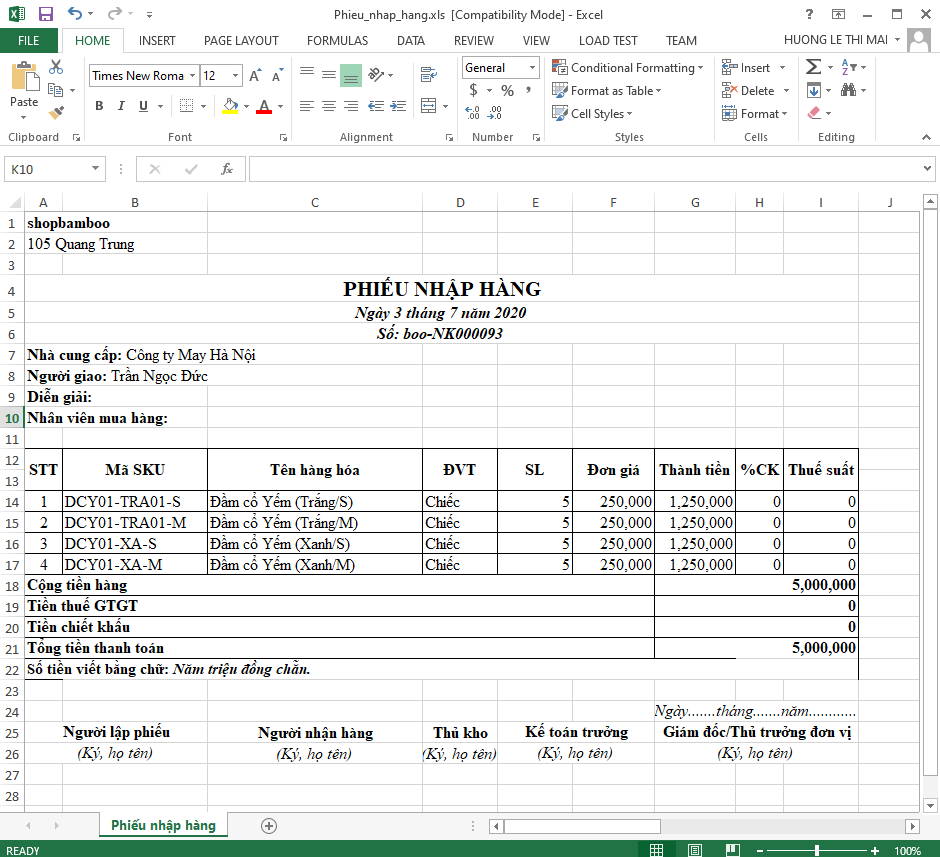
Task: Click the Sort & Filter icon
Action: (848, 67)
